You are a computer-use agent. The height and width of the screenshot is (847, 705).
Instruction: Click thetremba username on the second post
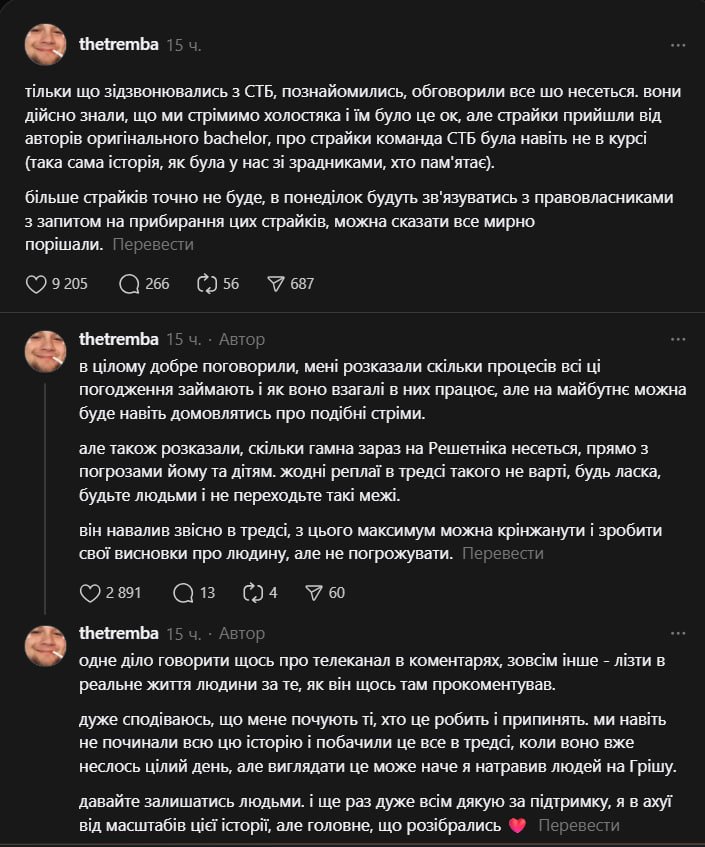click(118, 340)
